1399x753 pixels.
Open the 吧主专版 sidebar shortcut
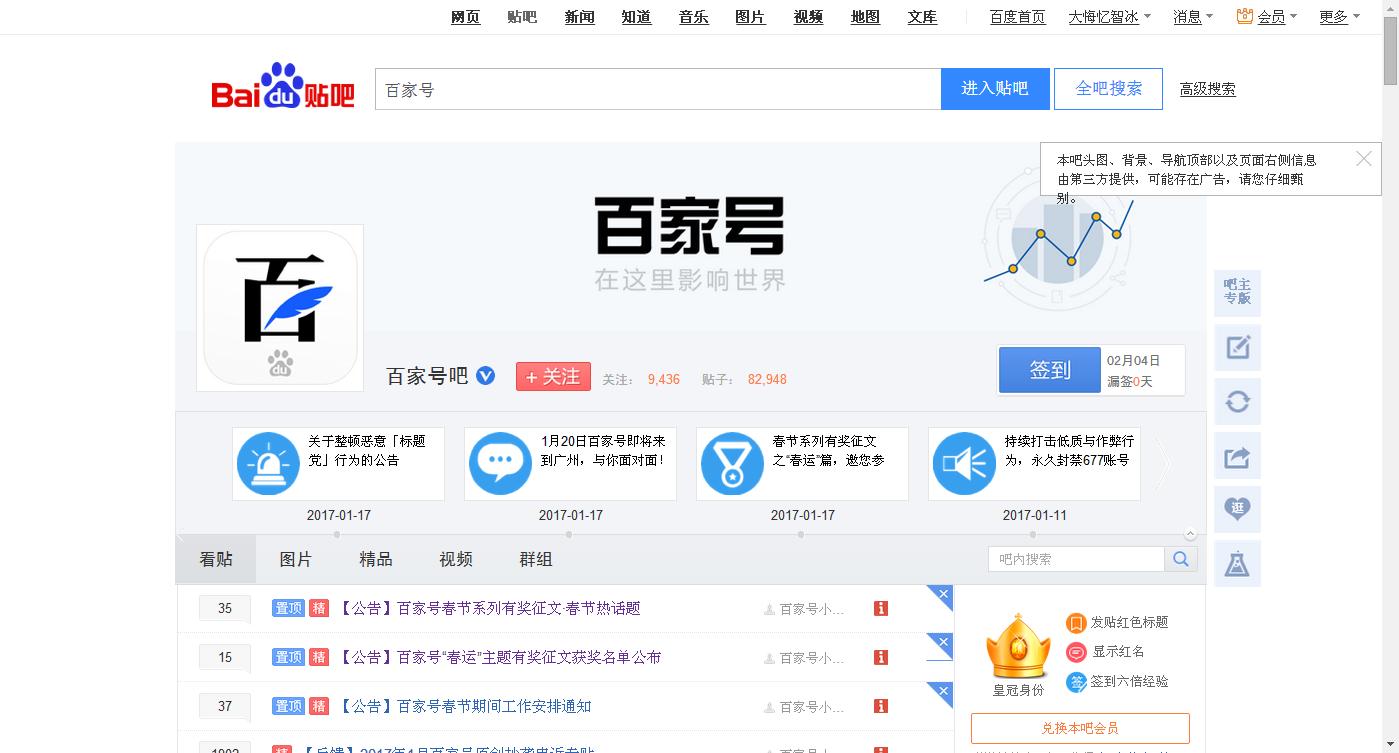point(1237,292)
